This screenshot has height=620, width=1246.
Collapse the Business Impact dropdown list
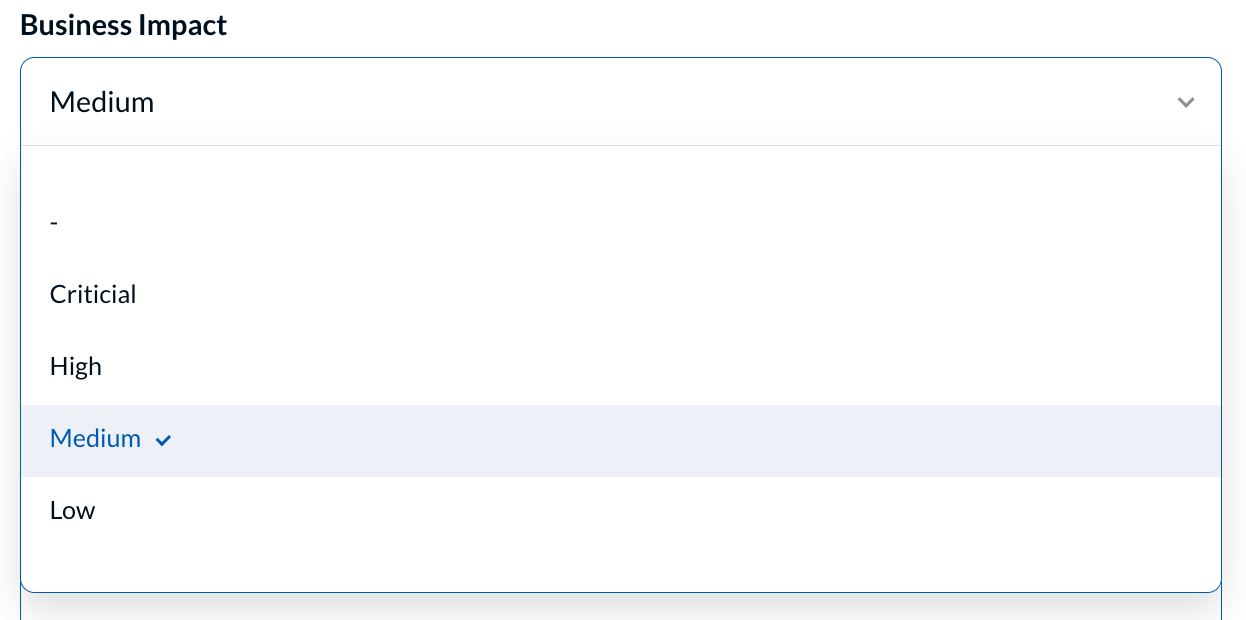pyautogui.click(x=1186, y=102)
